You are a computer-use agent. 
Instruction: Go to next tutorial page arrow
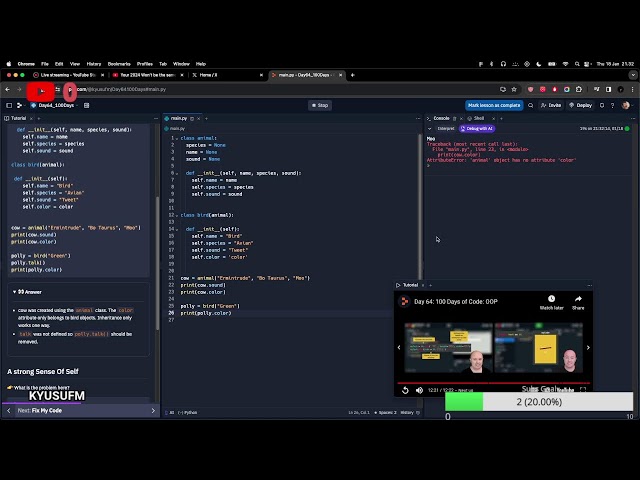click(x=153, y=411)
